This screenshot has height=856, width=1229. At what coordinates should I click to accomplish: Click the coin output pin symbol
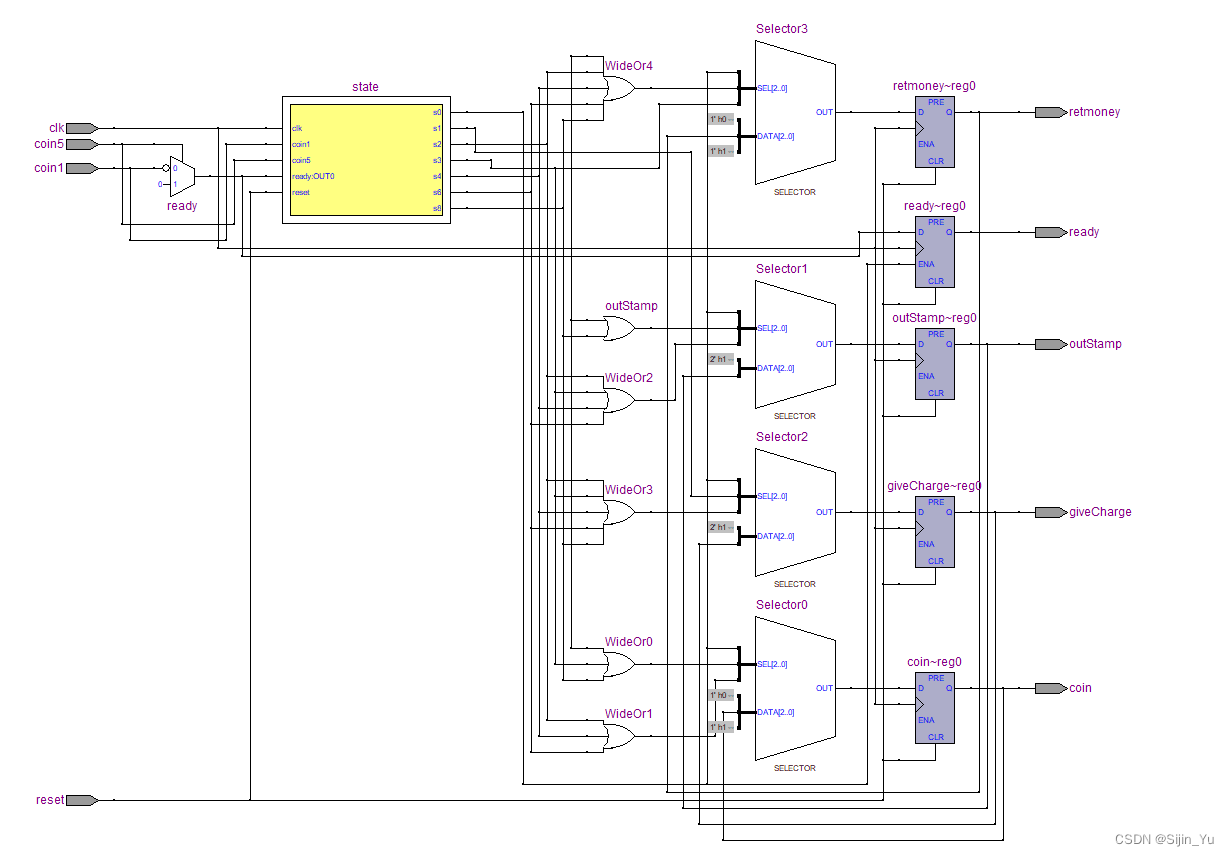(1050, 688)
